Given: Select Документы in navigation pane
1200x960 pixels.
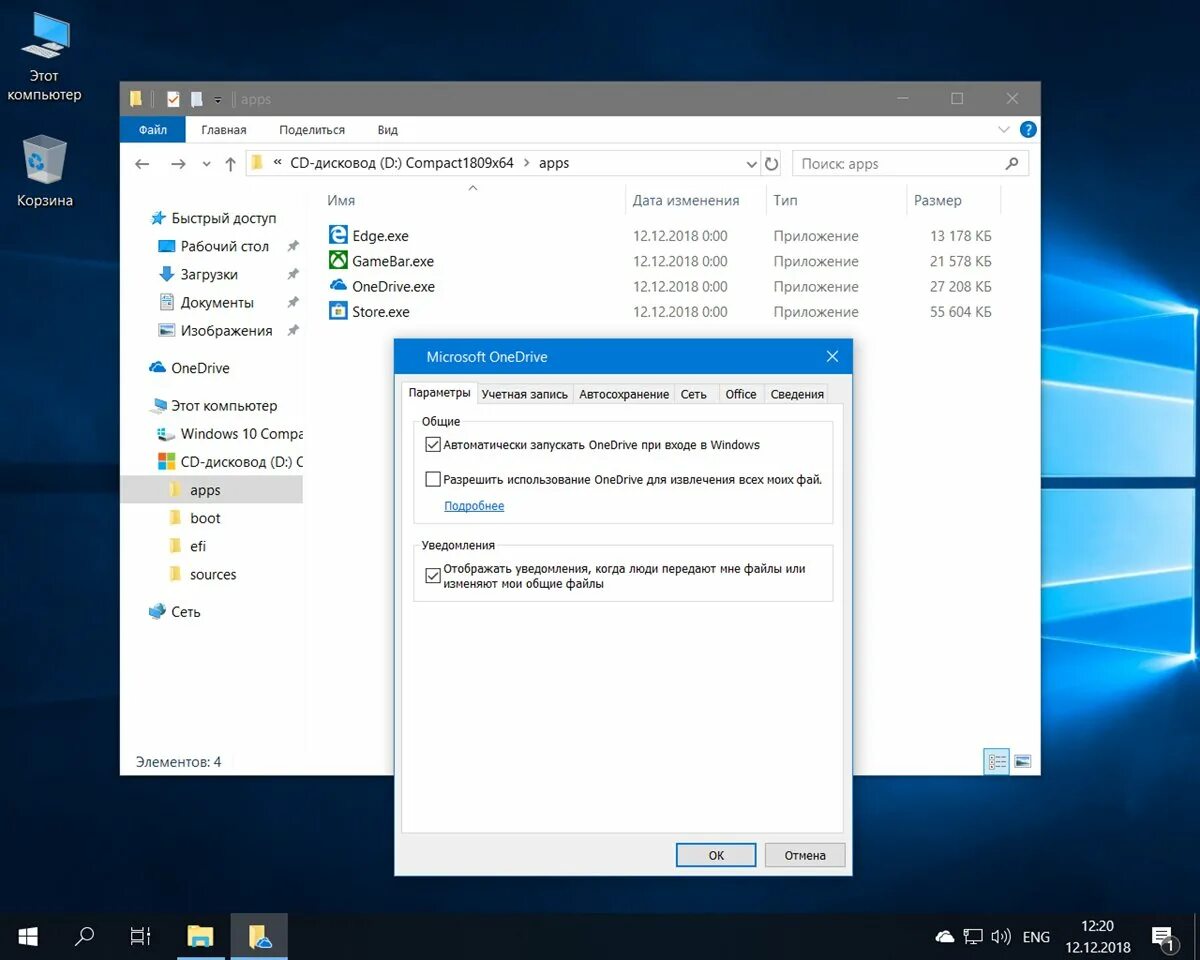Looking at the screenshot, I should pyautogui.click(x=217, y=302).
